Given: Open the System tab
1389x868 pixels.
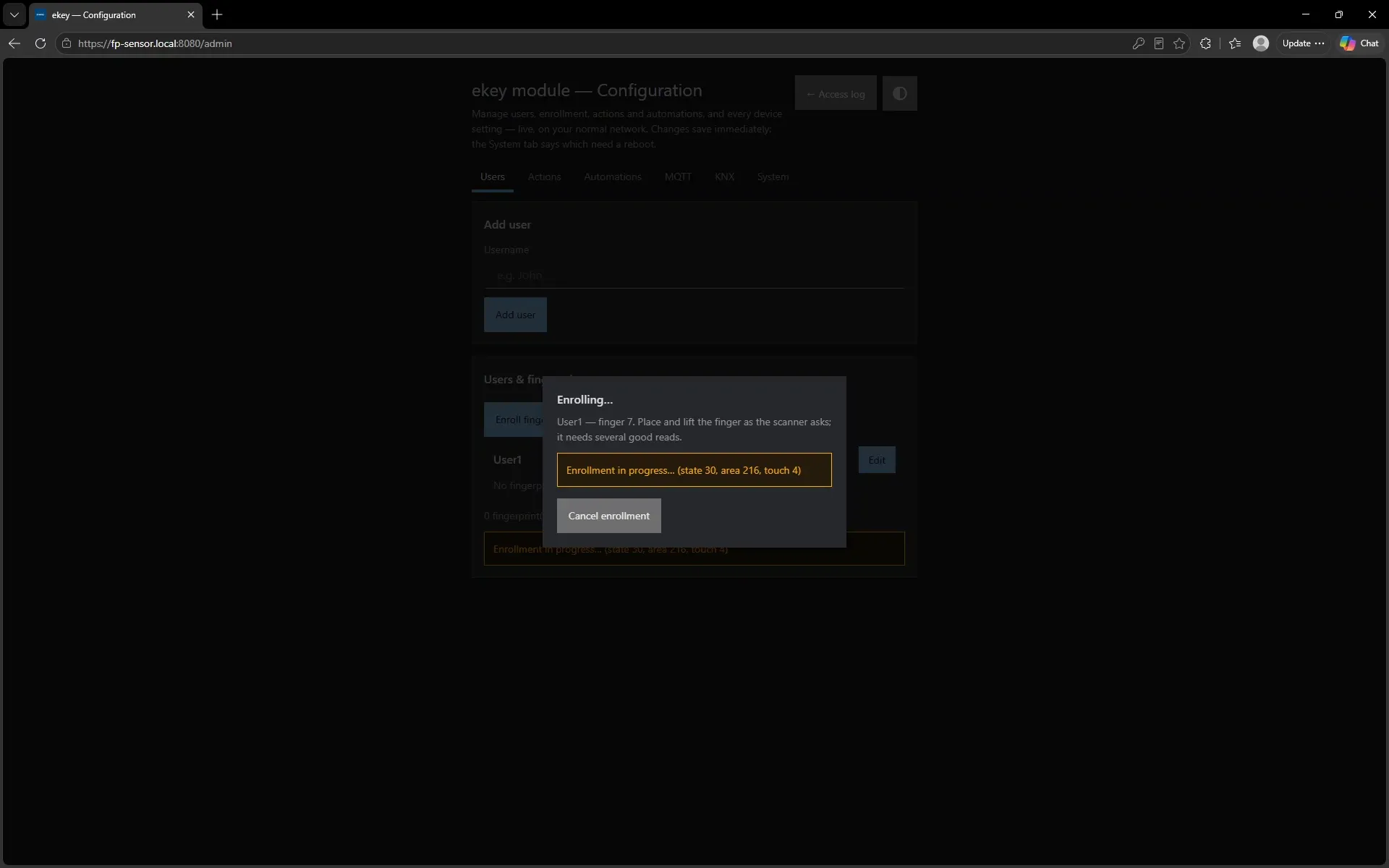Looking at the screenshot, I should point(773,176).
